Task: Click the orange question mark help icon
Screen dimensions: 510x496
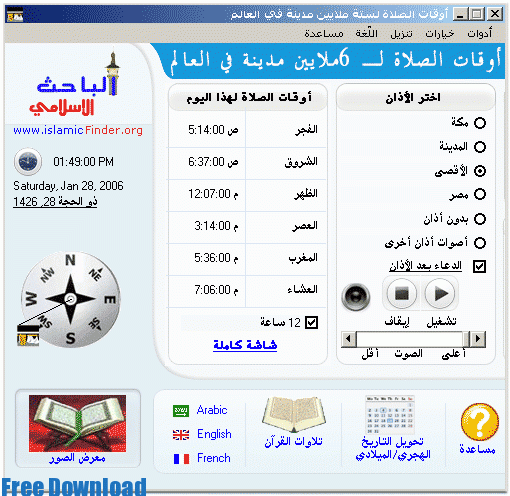Action: coord(479,422)
